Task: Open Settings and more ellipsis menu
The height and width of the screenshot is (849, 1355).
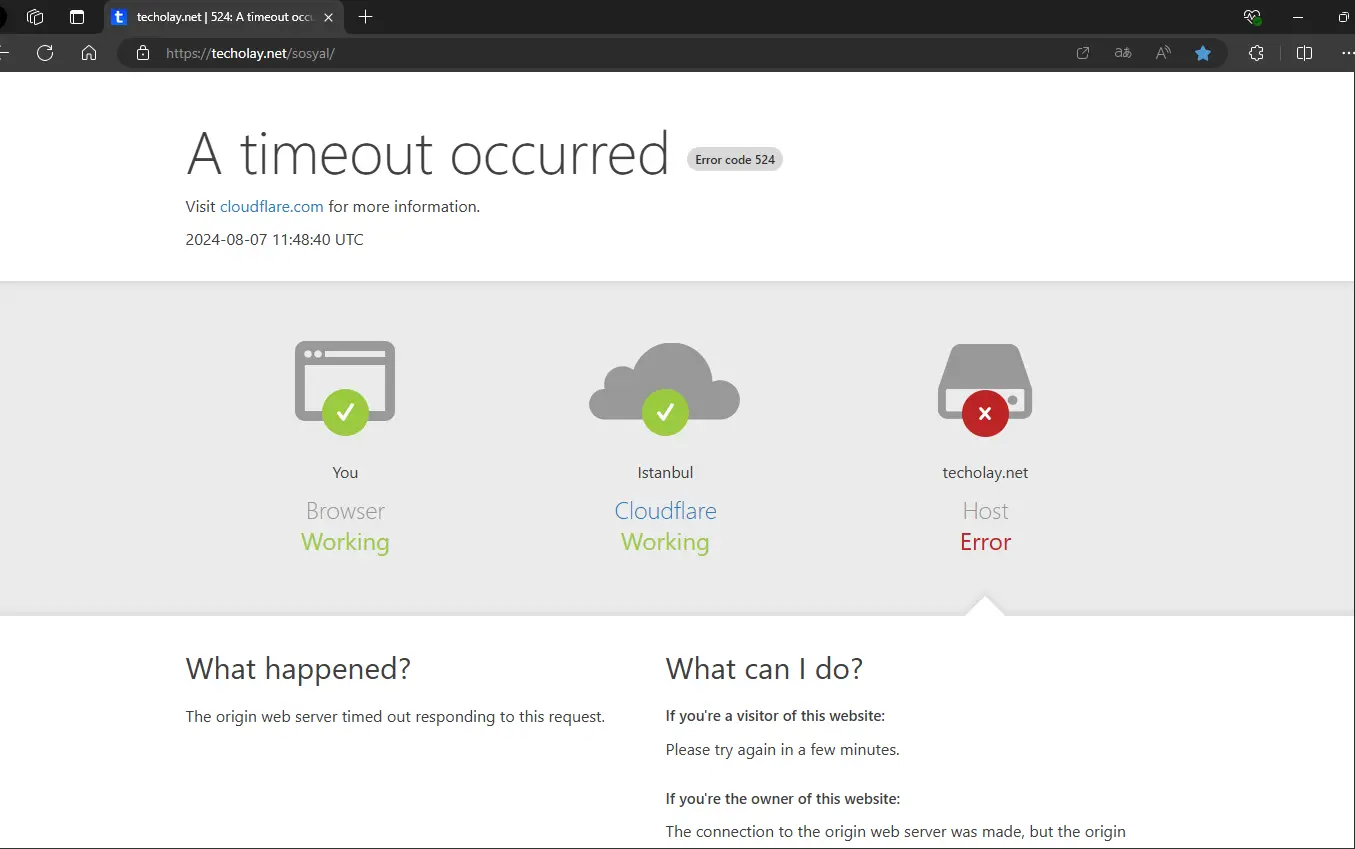Action: coord(1346,53)
